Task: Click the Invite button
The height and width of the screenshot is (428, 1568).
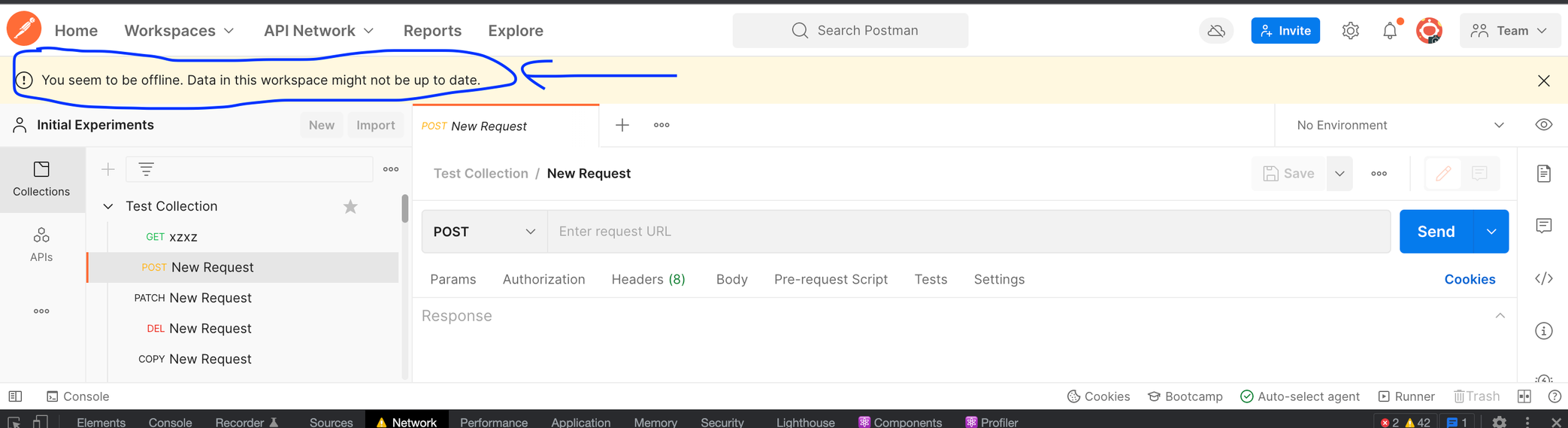Action: point(1285,31)
